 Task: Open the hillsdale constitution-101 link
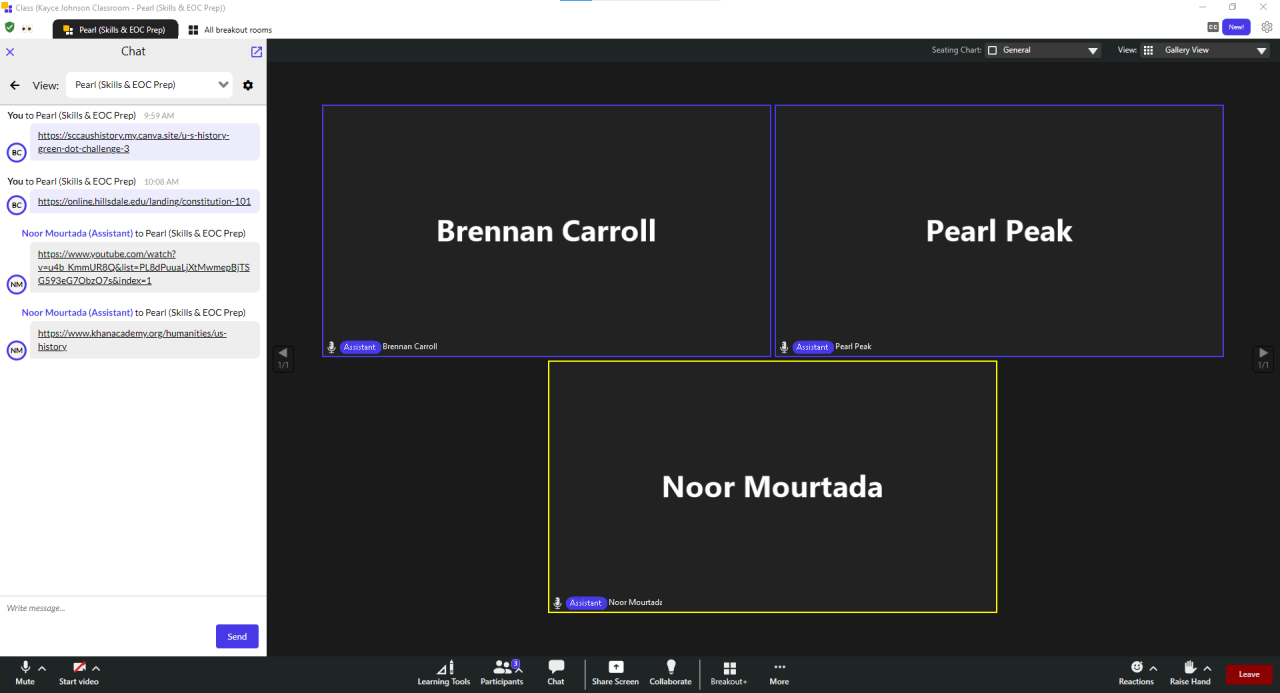click(x=144, y=201)
